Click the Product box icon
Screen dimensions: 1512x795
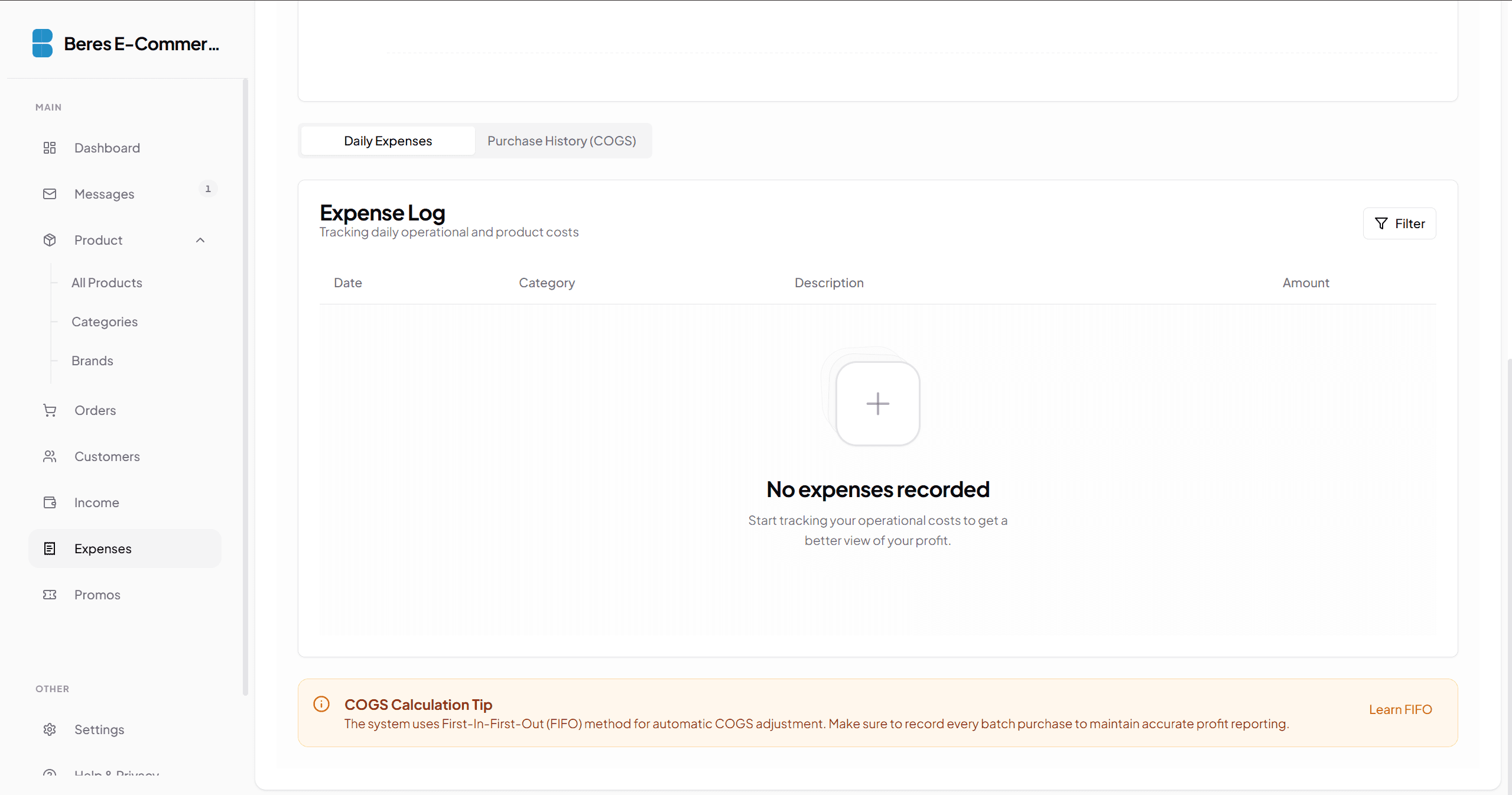pos(50,240)
